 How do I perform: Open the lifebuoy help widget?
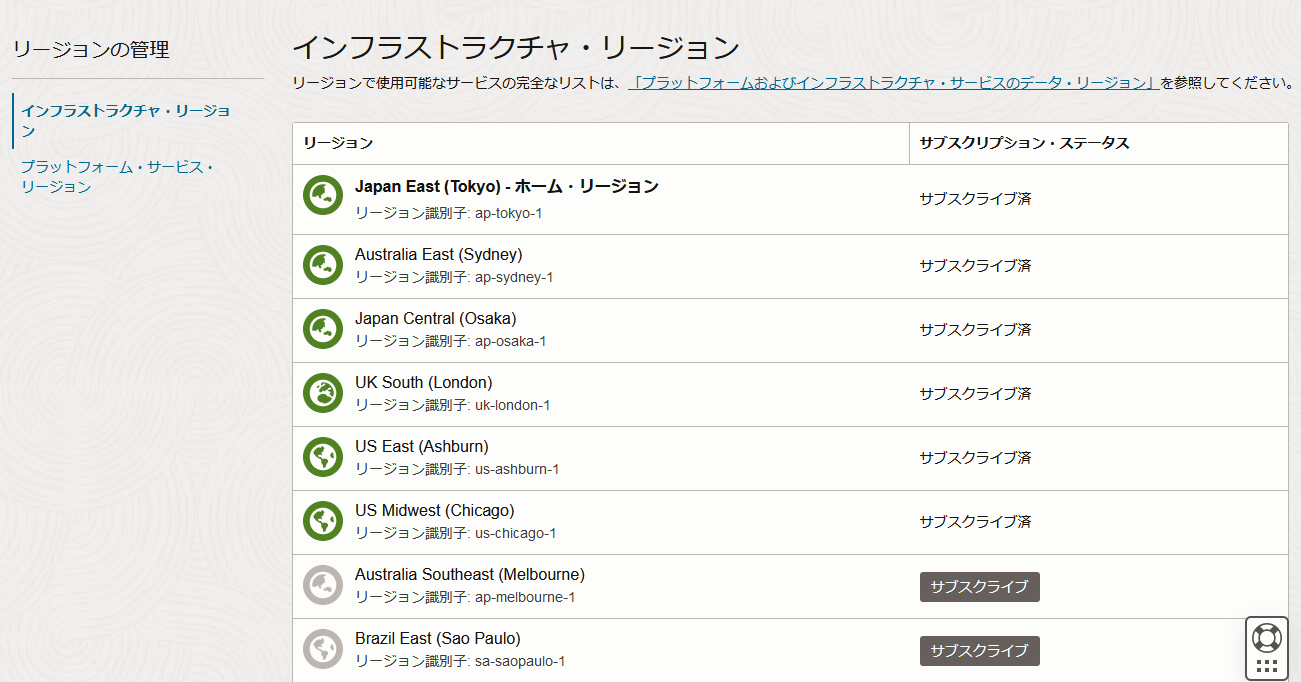coord(1266,637)
